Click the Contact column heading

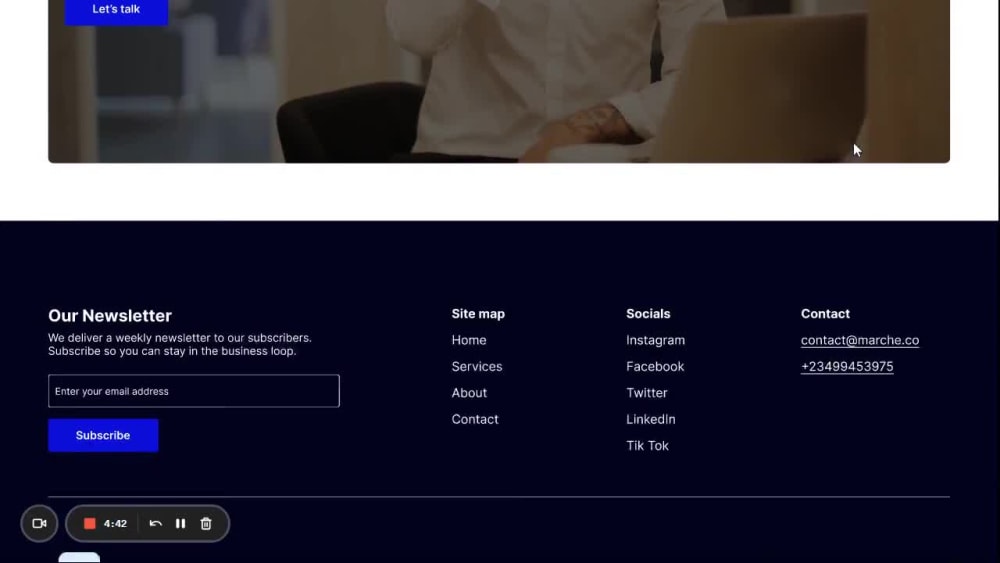(825, 314)
